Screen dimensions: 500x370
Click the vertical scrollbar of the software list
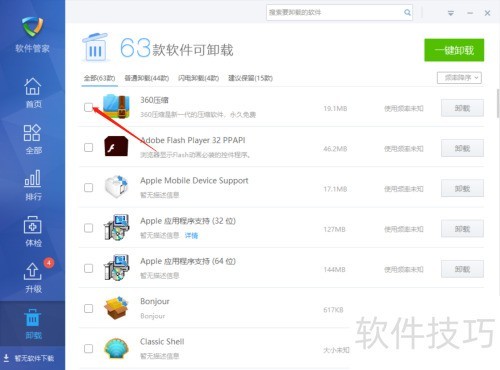click(x=498, y=103)
